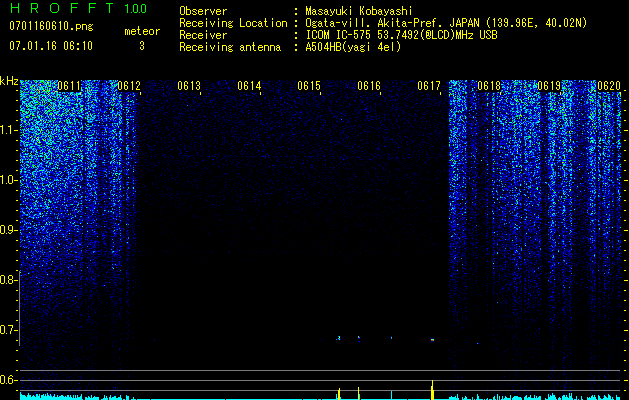629x400 pixels.
Task: Click the Ogata-vill. Akita-Pref. JAPAN location text
Action: pyautogui.click(x=446, y=23)
